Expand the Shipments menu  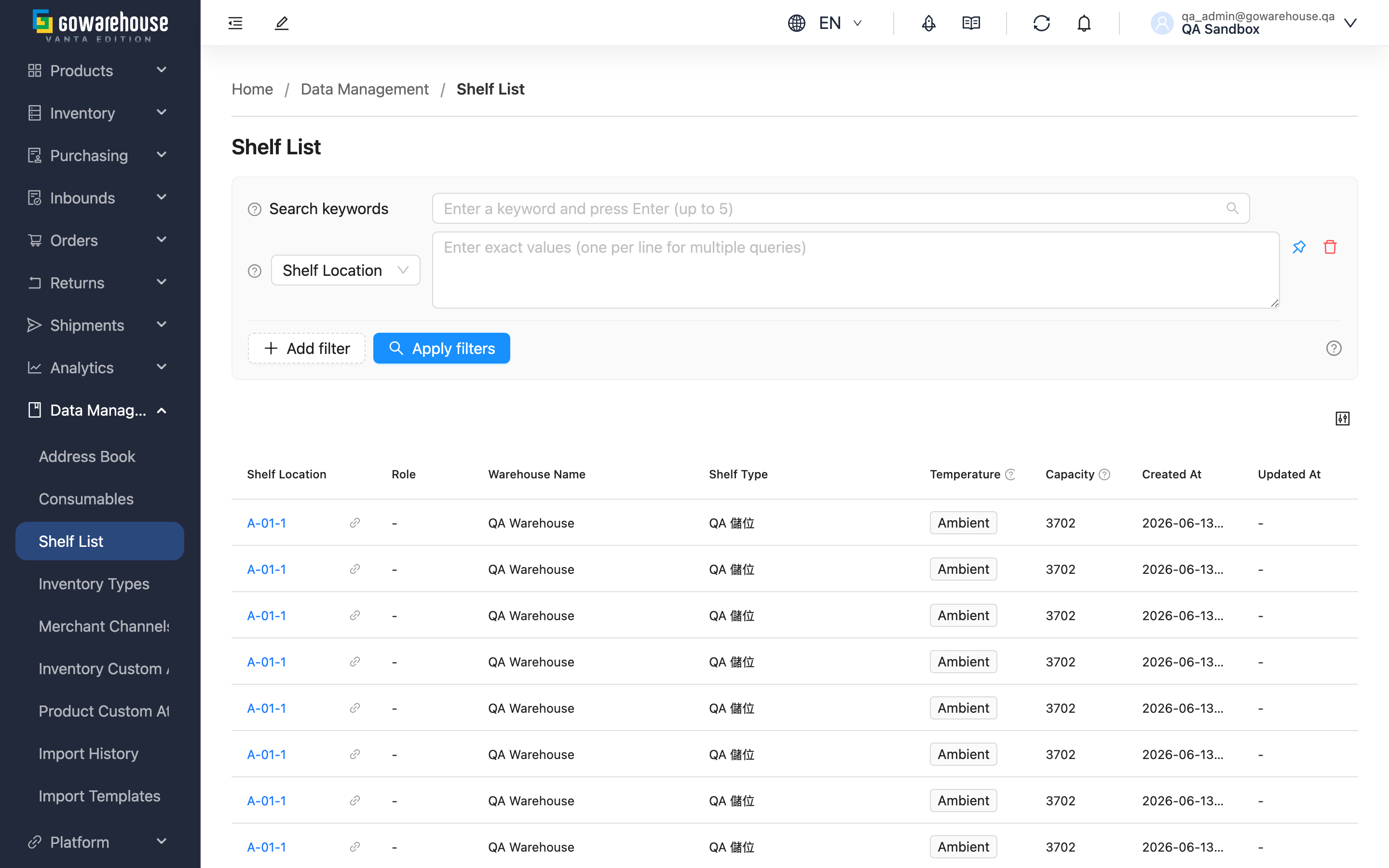click(x=100, y=325)
